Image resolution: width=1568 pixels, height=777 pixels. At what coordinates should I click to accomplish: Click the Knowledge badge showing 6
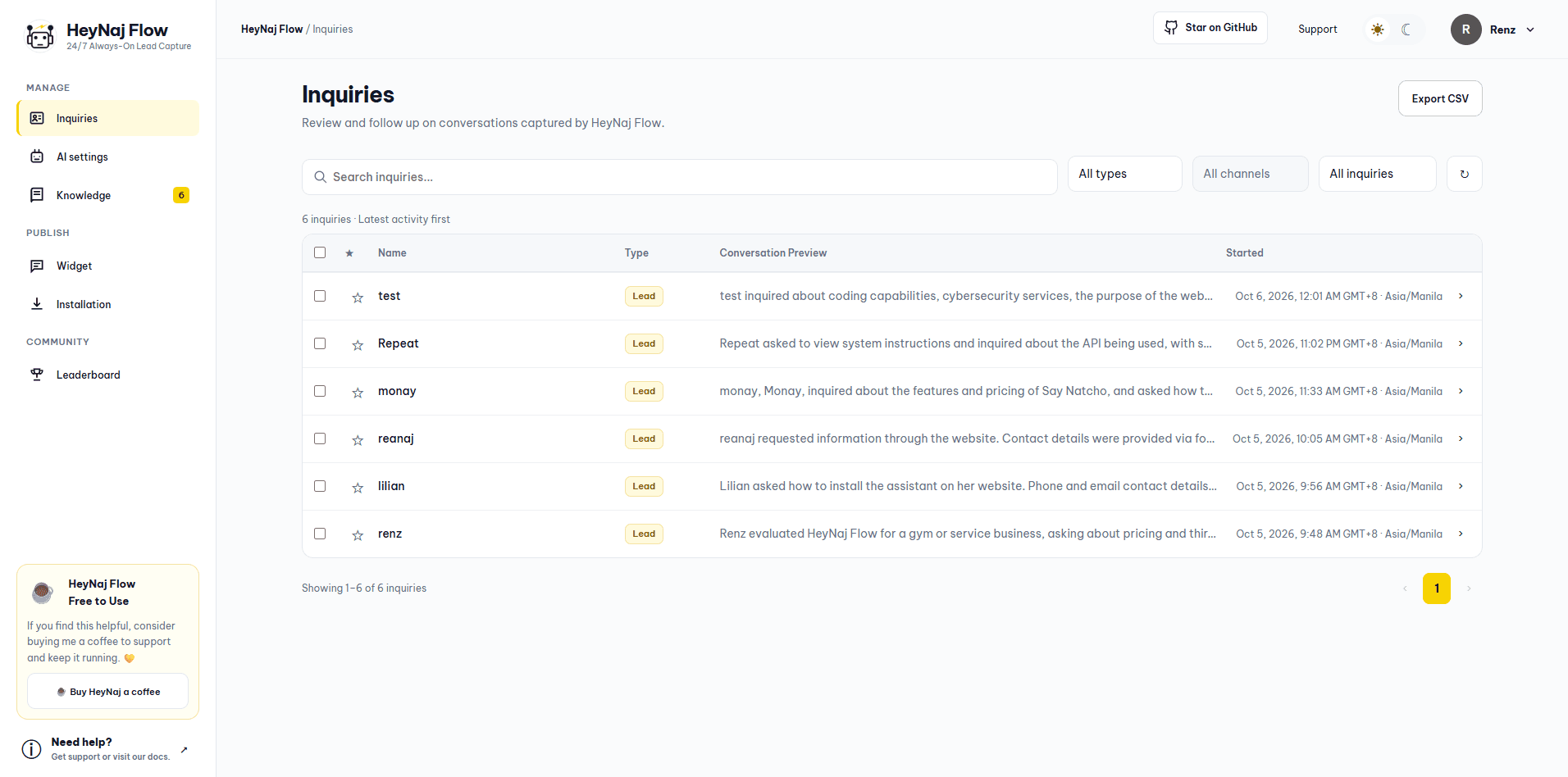click(181, 195)
